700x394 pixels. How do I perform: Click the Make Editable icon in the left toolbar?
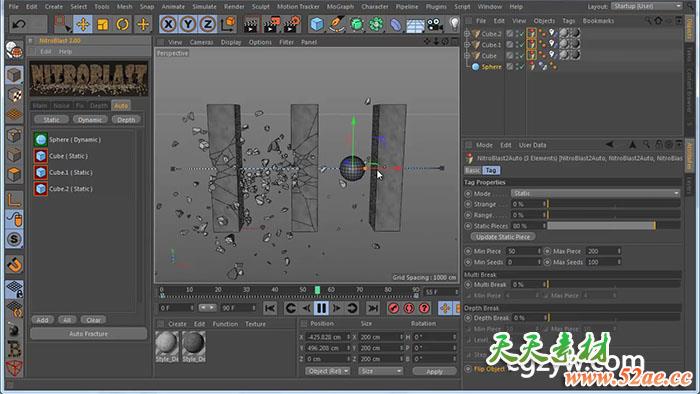coord(14,51)
